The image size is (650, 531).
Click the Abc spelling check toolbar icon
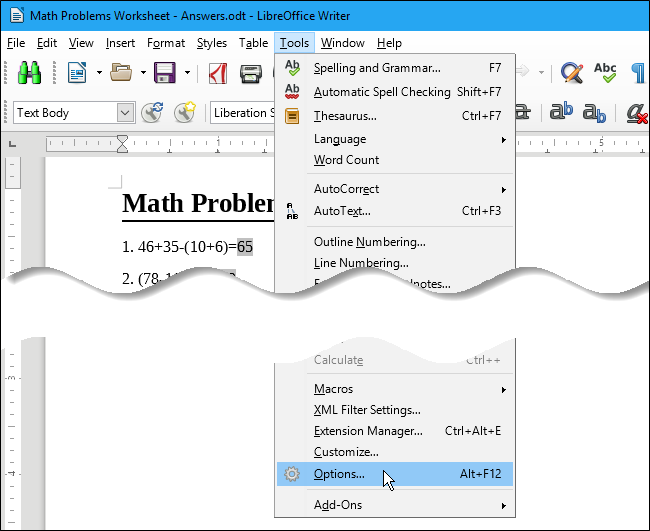point(605,73)
